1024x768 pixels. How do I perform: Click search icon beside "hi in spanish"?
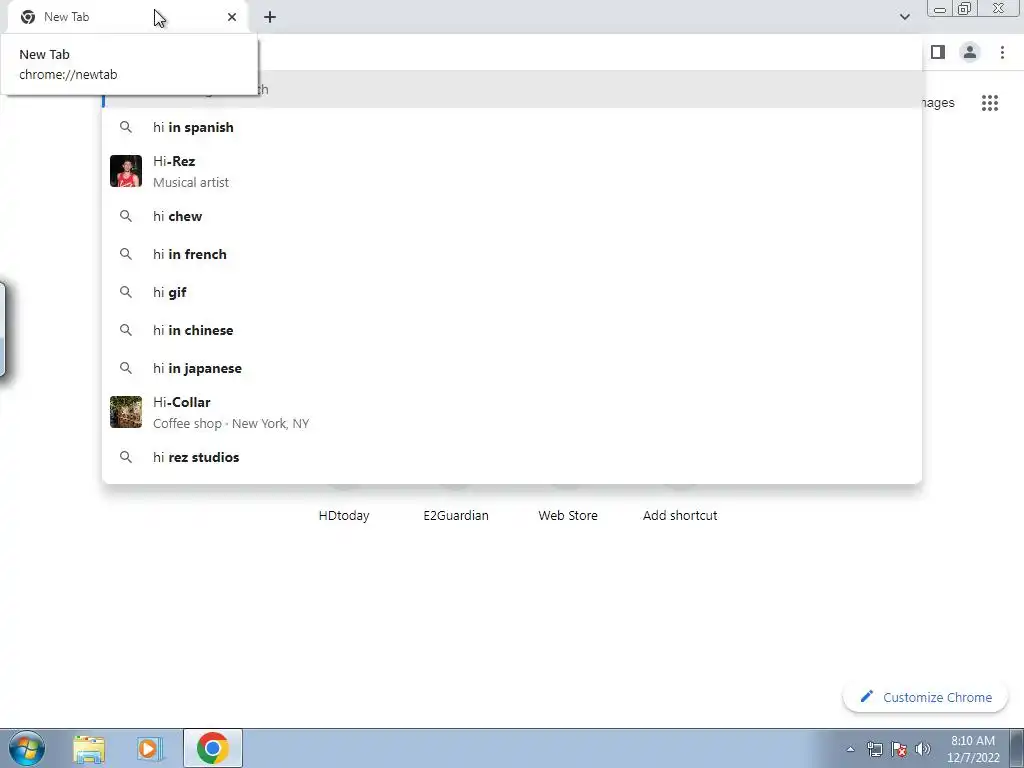pyautogui.click(x=126, y=127)
